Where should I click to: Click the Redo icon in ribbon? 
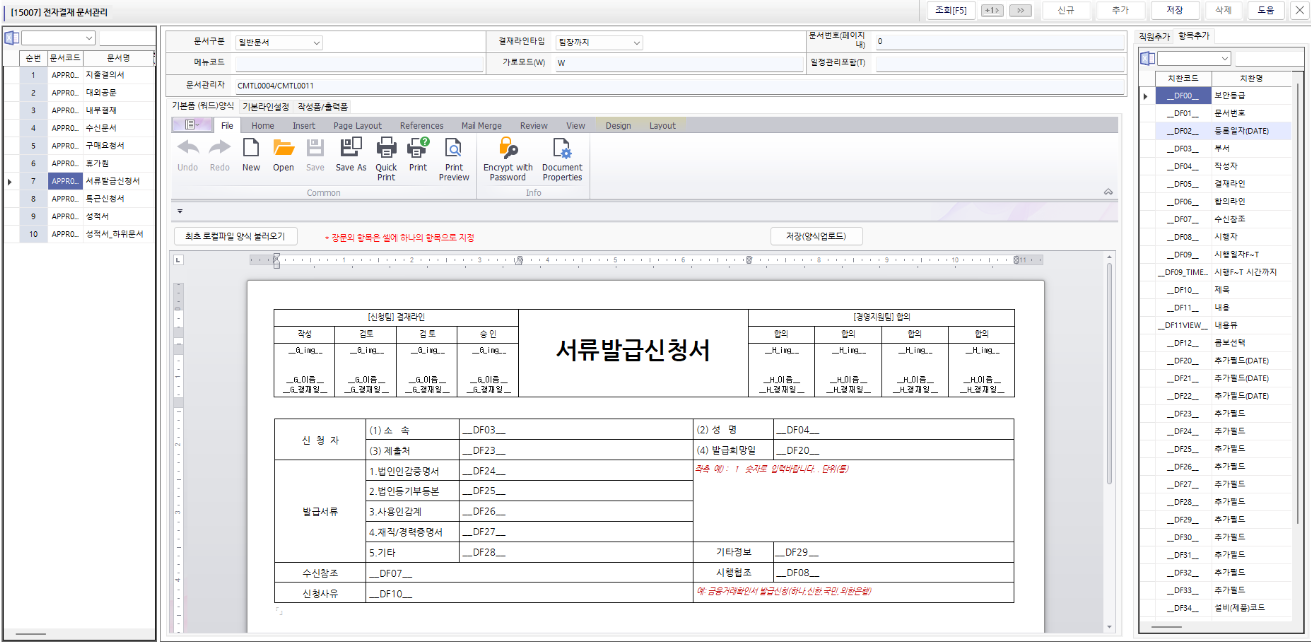pyautogui.click(x=219, y=154)
